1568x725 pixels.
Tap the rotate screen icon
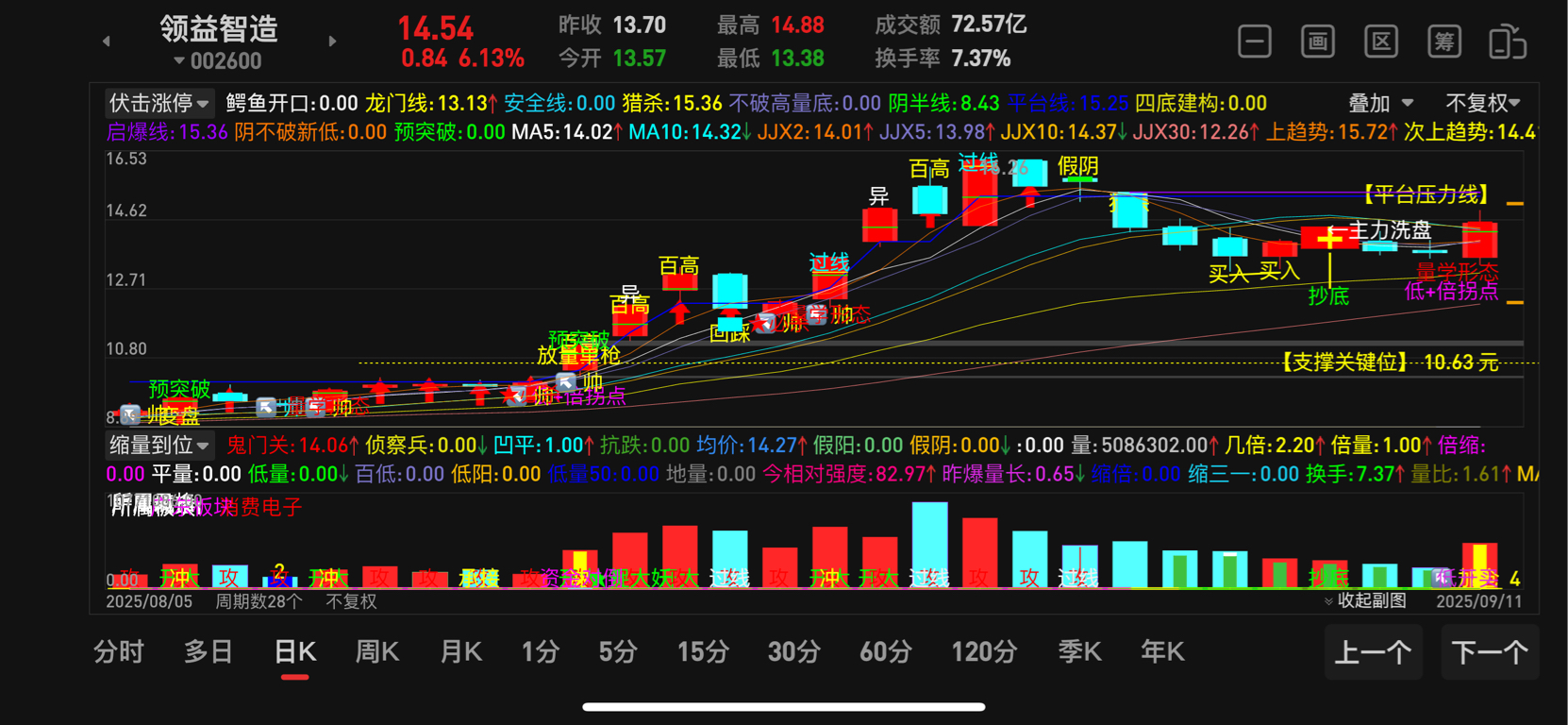point(1508,42)
